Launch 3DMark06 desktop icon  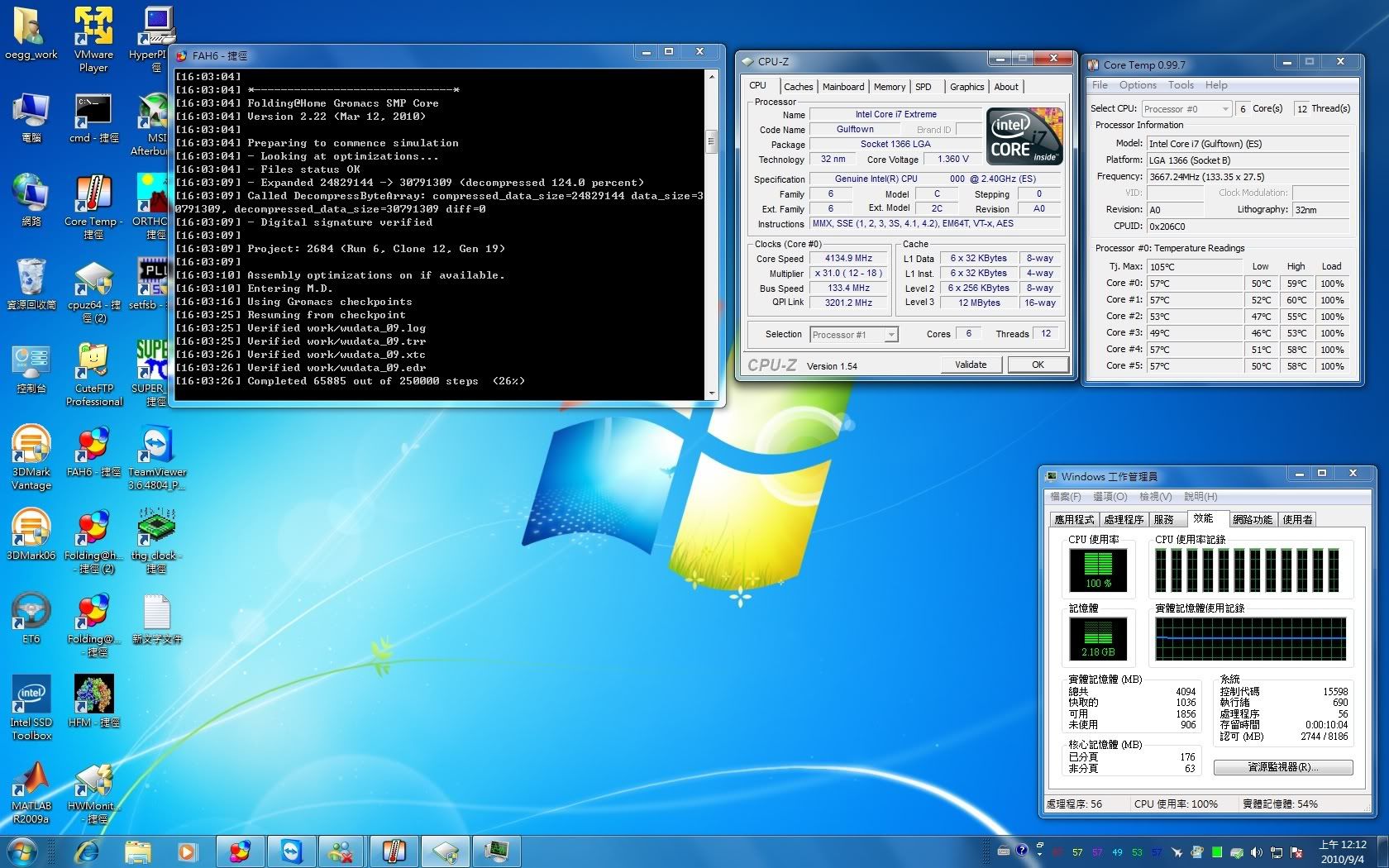pos(31,535)
